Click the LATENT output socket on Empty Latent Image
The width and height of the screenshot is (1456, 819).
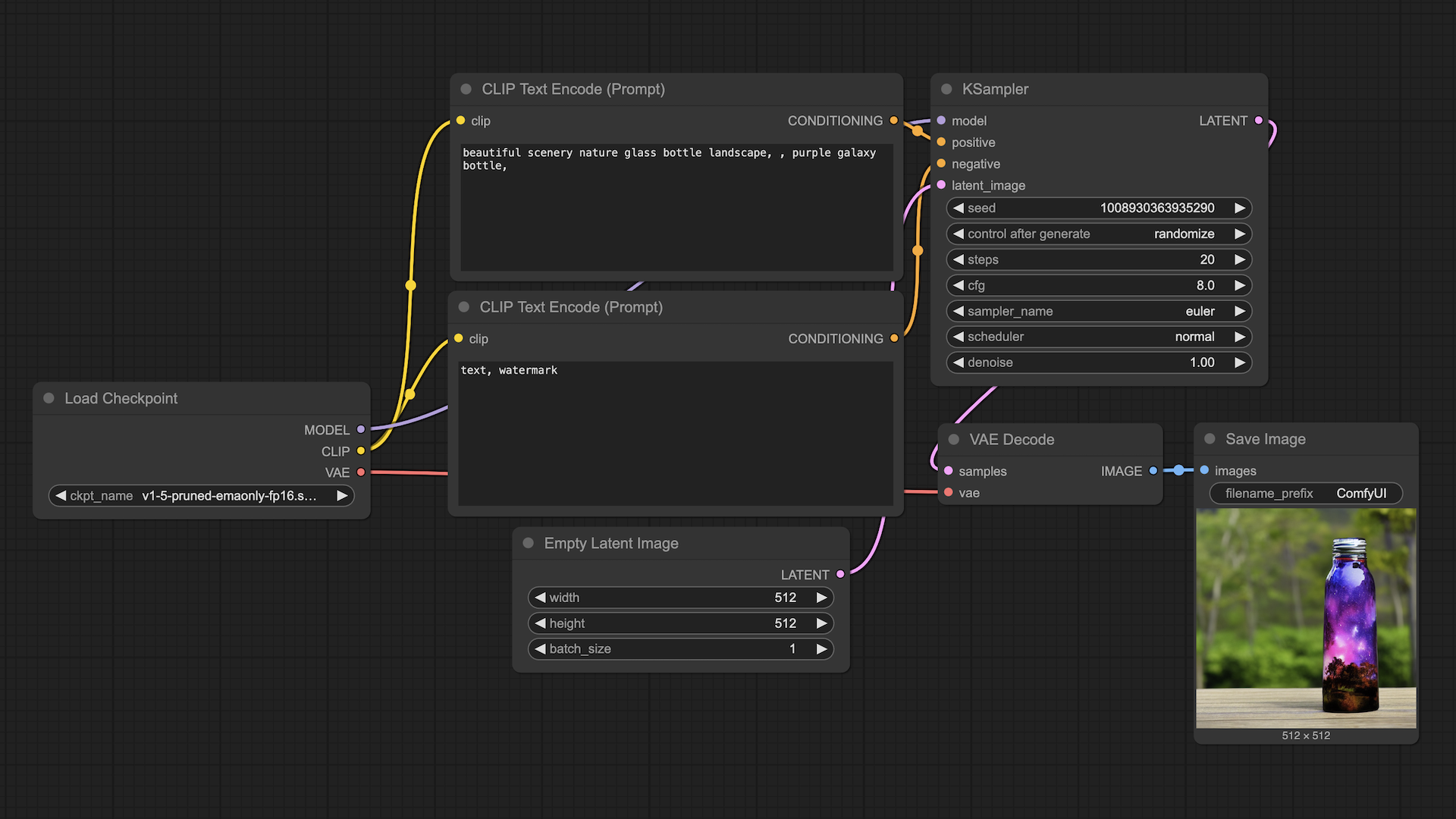pos(840,574)
